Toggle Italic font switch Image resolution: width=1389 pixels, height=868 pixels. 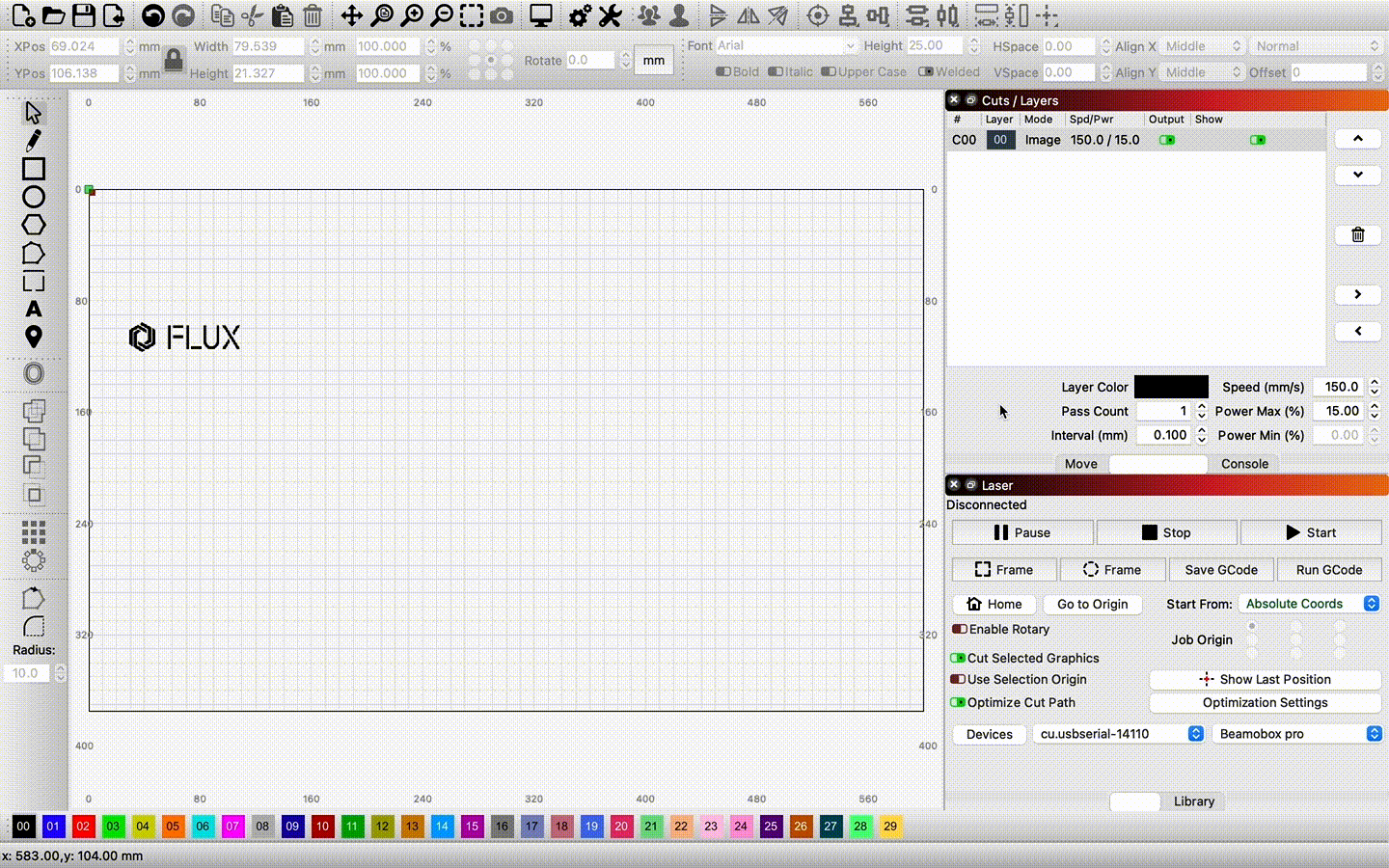776,71
